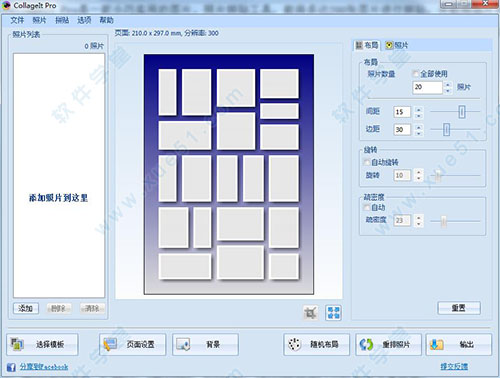Tick the 自动 checkbox under 疏密度
This screenshot has width=500, height=378.
(367, 208)
